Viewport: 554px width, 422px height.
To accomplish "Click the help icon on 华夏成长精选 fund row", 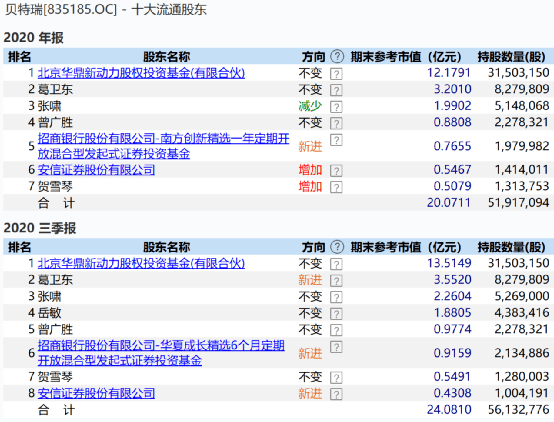I will click(336, 347).
